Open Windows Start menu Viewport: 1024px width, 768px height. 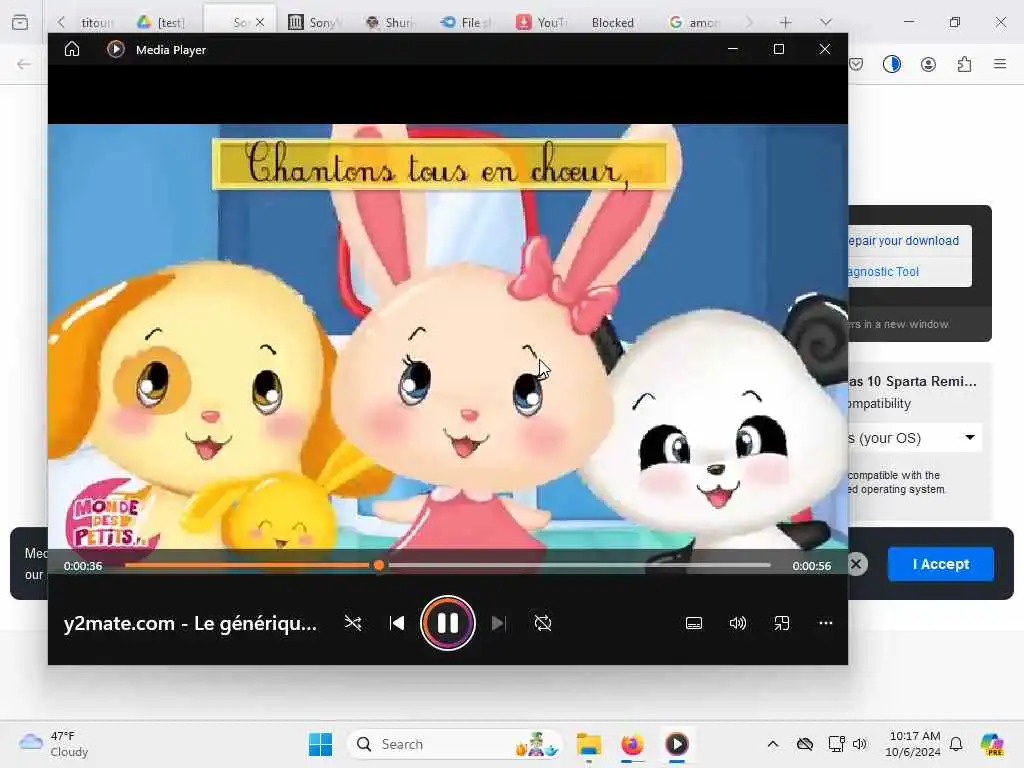click(x=321, y=744)
